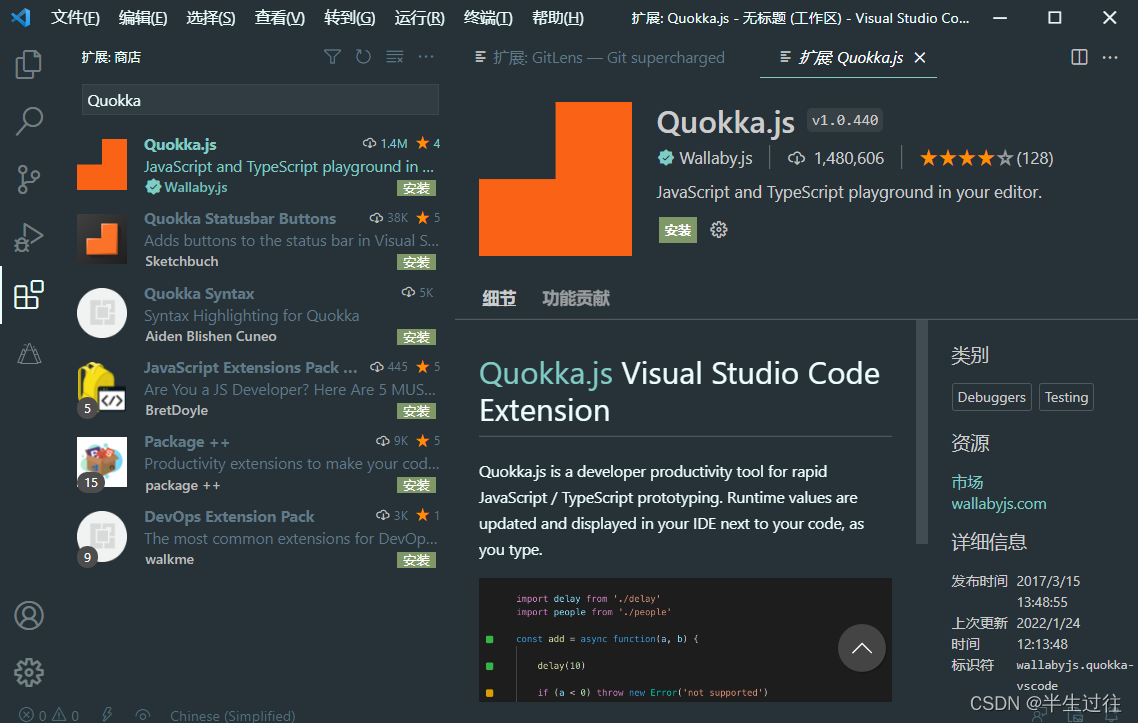This screenshot has width=1138, height=723.
Task: Install Quokka Statusbar Buttons
Action: pos(417,262)
